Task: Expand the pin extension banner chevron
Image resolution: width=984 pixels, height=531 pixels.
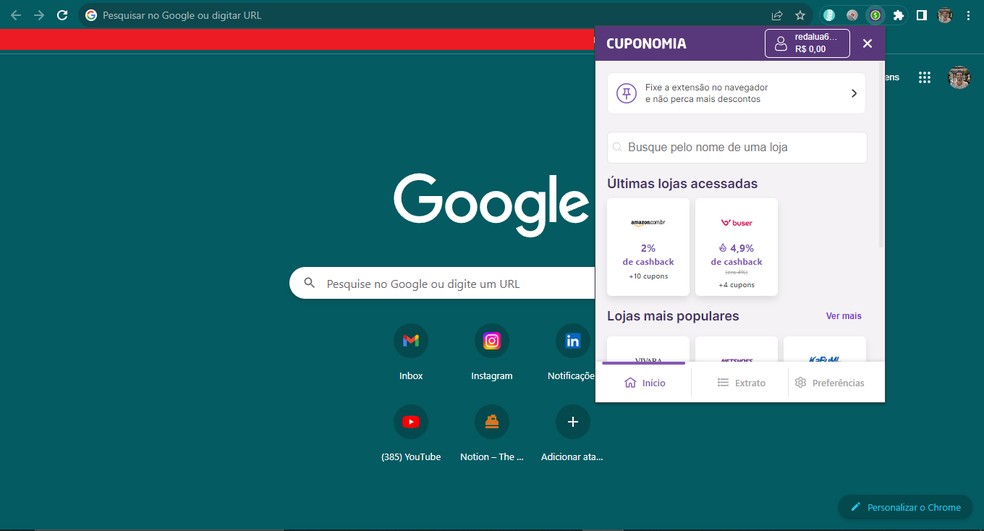Action: click(x=854, y=93)
